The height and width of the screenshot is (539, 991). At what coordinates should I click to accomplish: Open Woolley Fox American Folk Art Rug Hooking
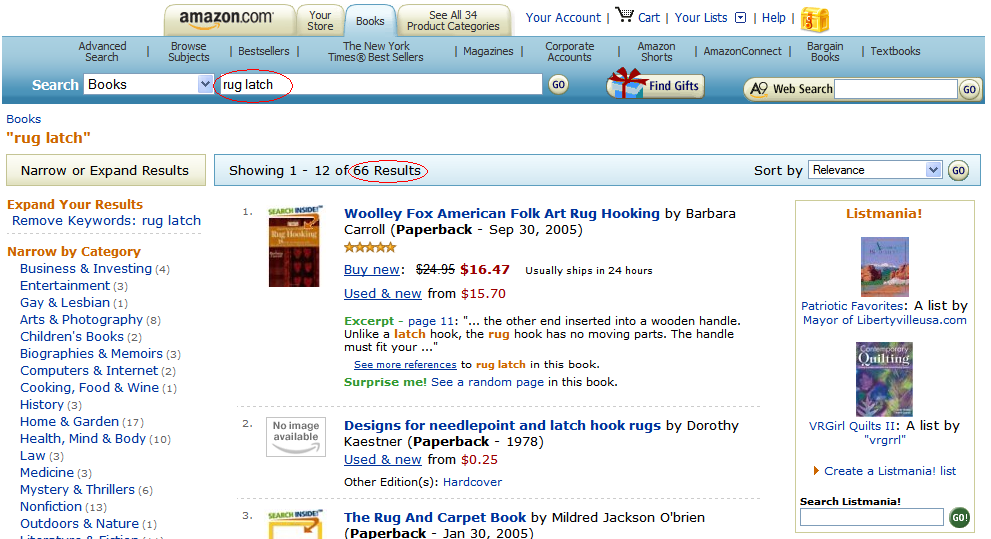click(501, 214)
